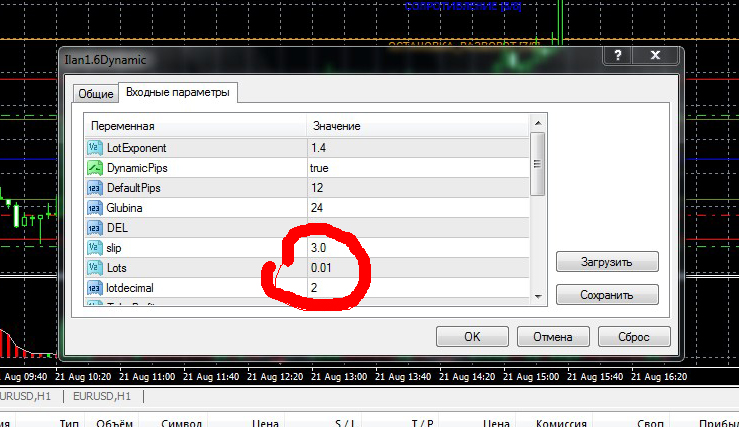The width and height of the screenshot is (739, 427).
Task: Select the lotdecimal variable name
Action: pyautogui.click(x=130, y=288)
